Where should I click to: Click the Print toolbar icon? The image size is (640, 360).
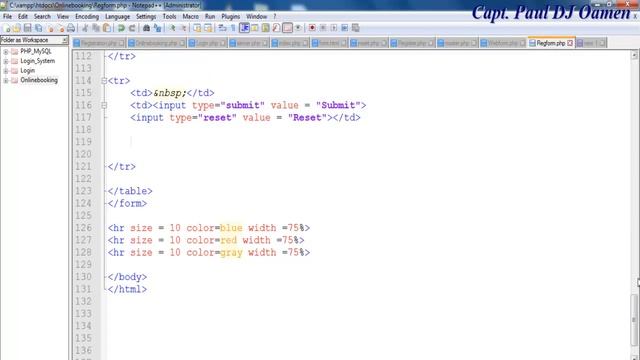(x=71, y=28)
